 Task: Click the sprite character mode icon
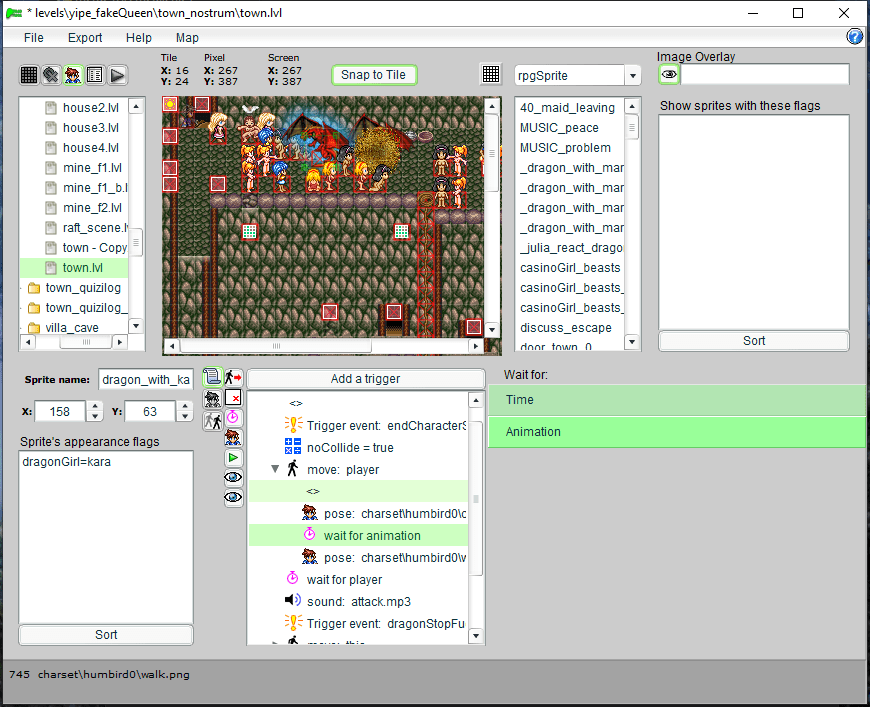pos(73,75)
